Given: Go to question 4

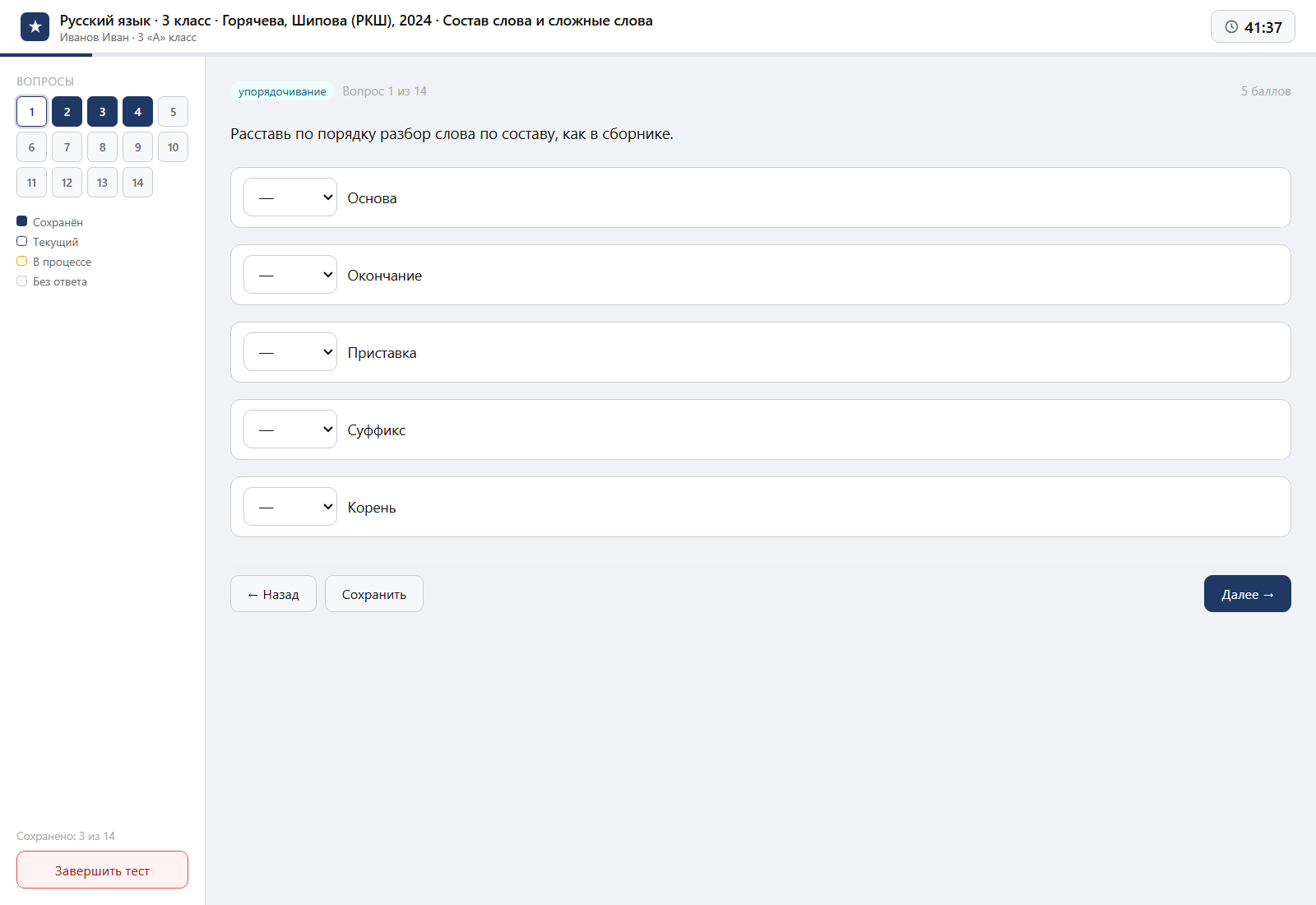Looking at the screenshot, I should [x=137, y=112].
